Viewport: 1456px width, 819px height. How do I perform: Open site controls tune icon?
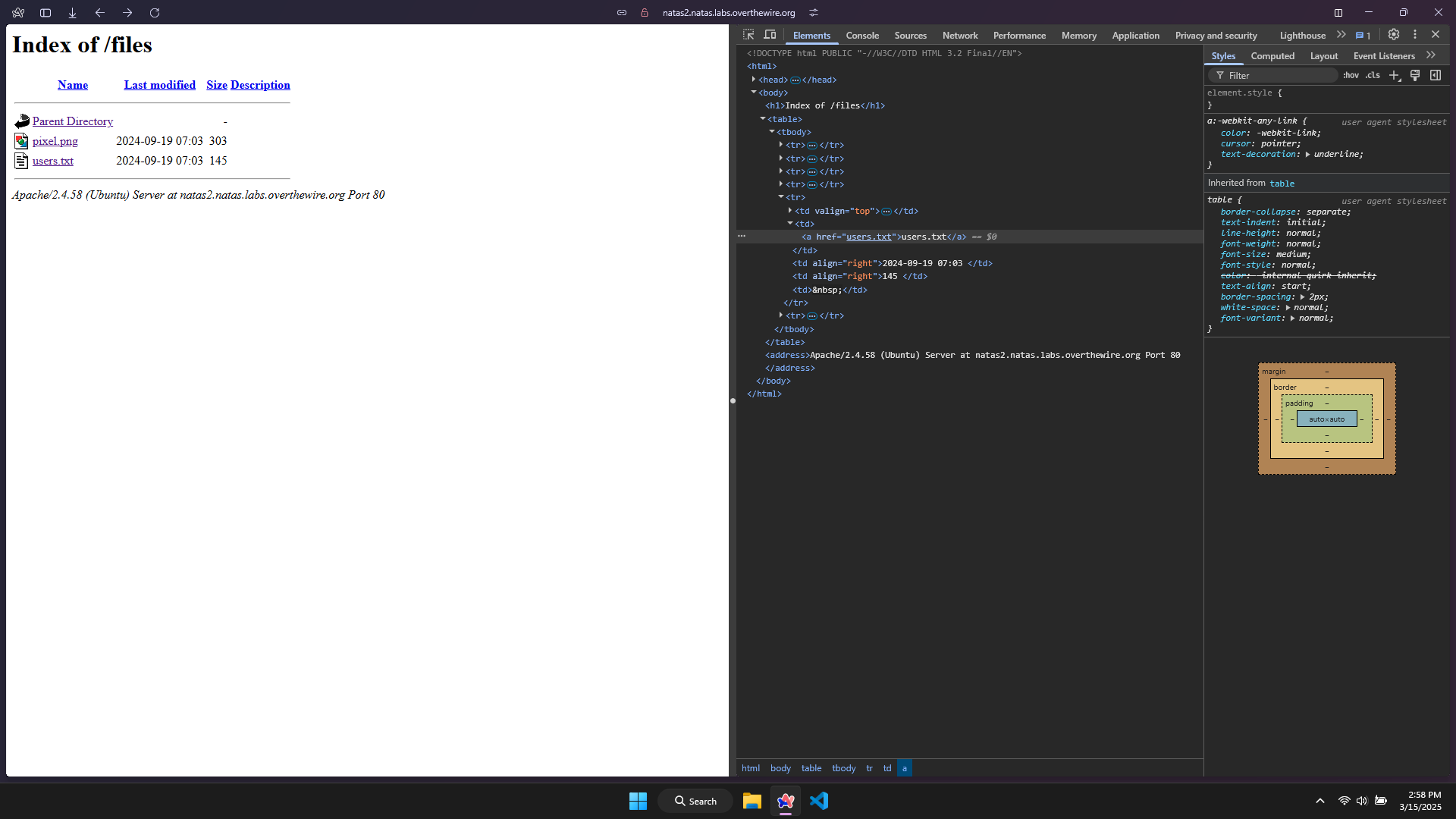(x=814, y=13)
